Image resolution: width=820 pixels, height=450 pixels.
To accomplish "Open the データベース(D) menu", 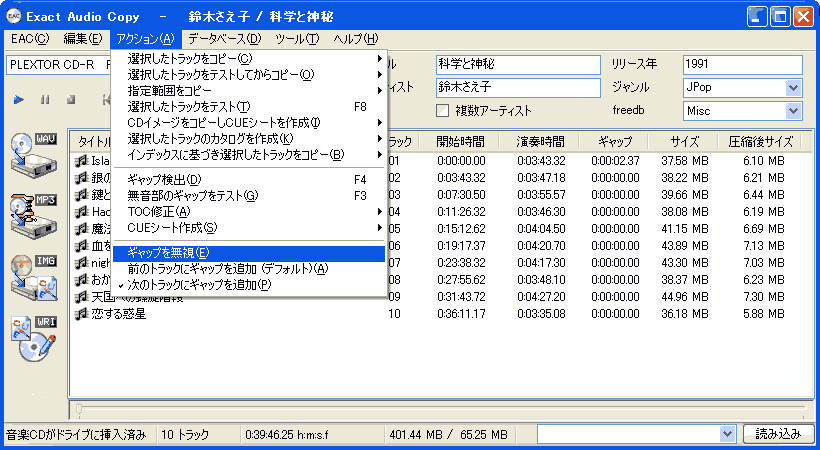I will click(x=225, y=39).
